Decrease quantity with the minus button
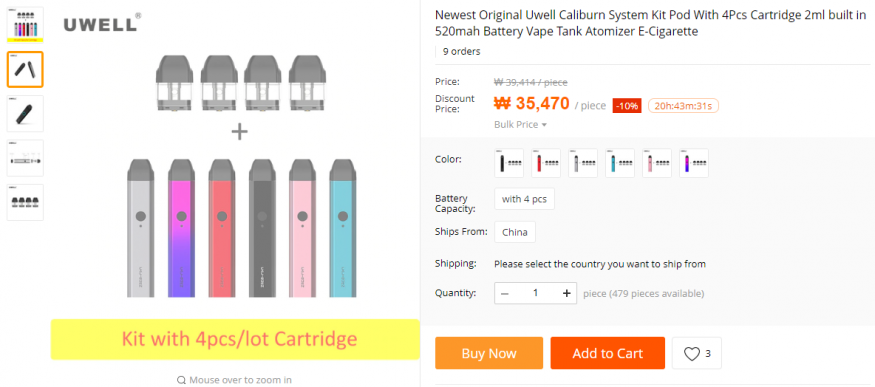The image size is (875, 387). pyautogui.click(x=504, y=293)
